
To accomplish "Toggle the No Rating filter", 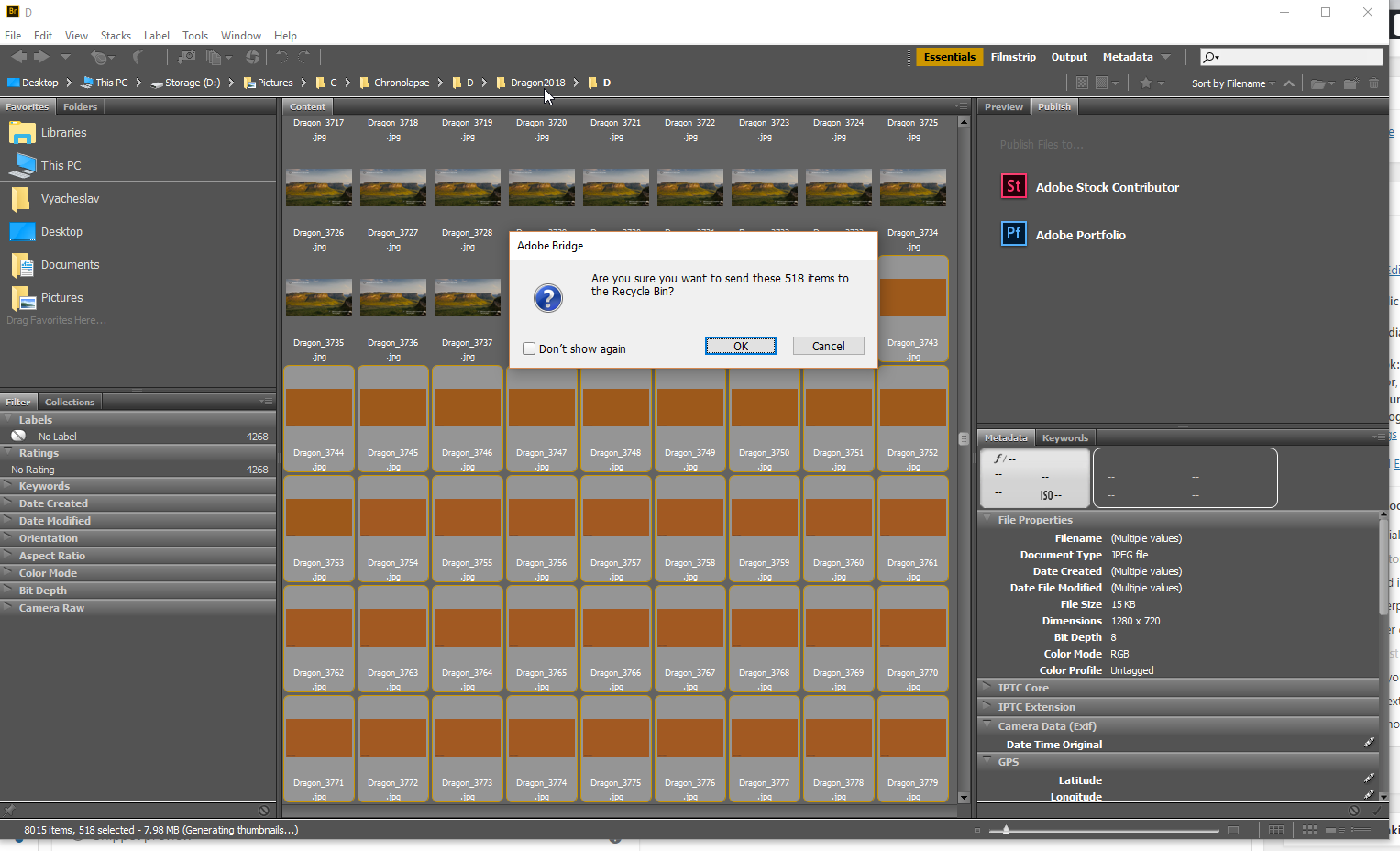I will (33, 470).
